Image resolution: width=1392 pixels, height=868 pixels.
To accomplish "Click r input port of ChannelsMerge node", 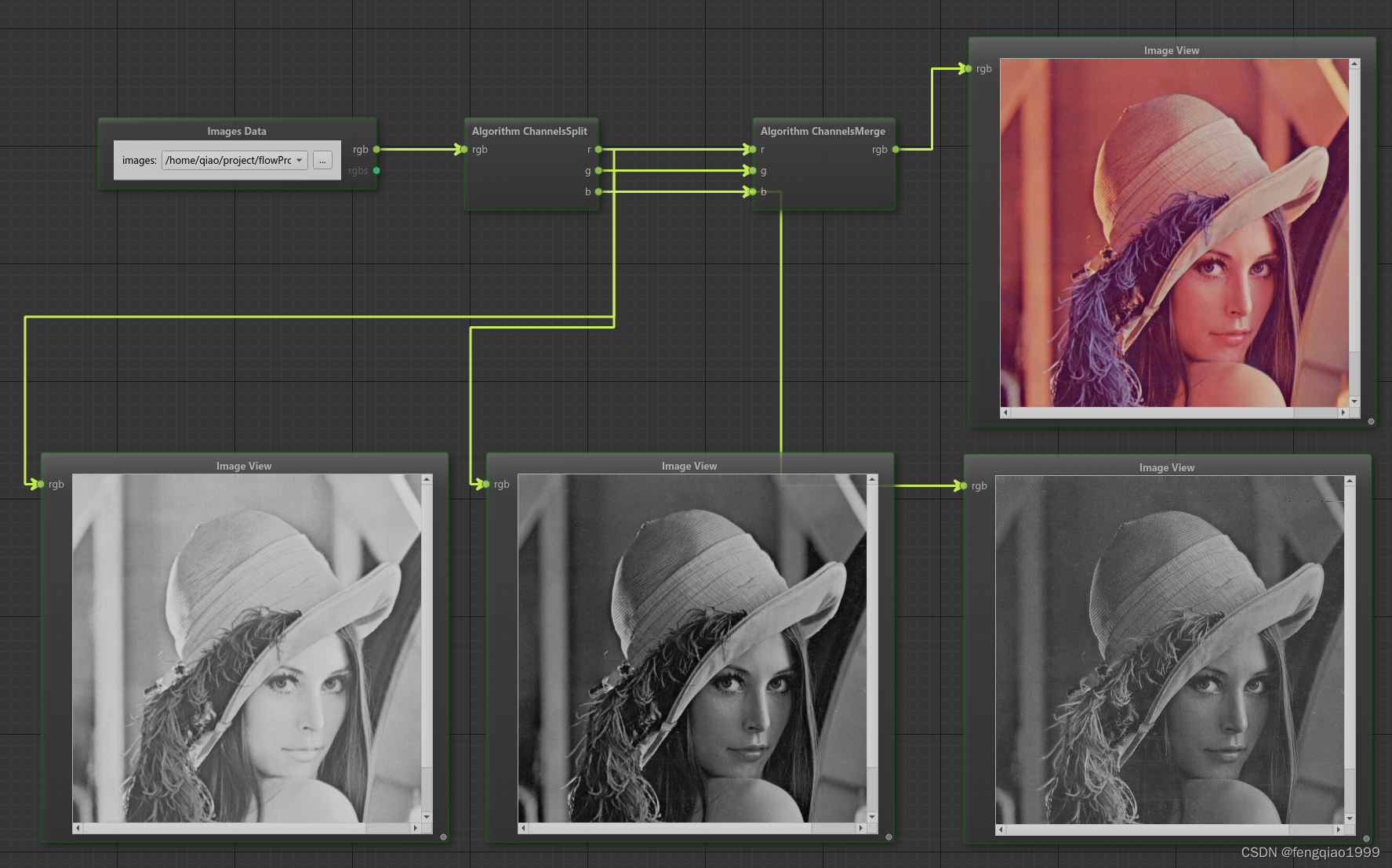I will click(x=753, y=149).
